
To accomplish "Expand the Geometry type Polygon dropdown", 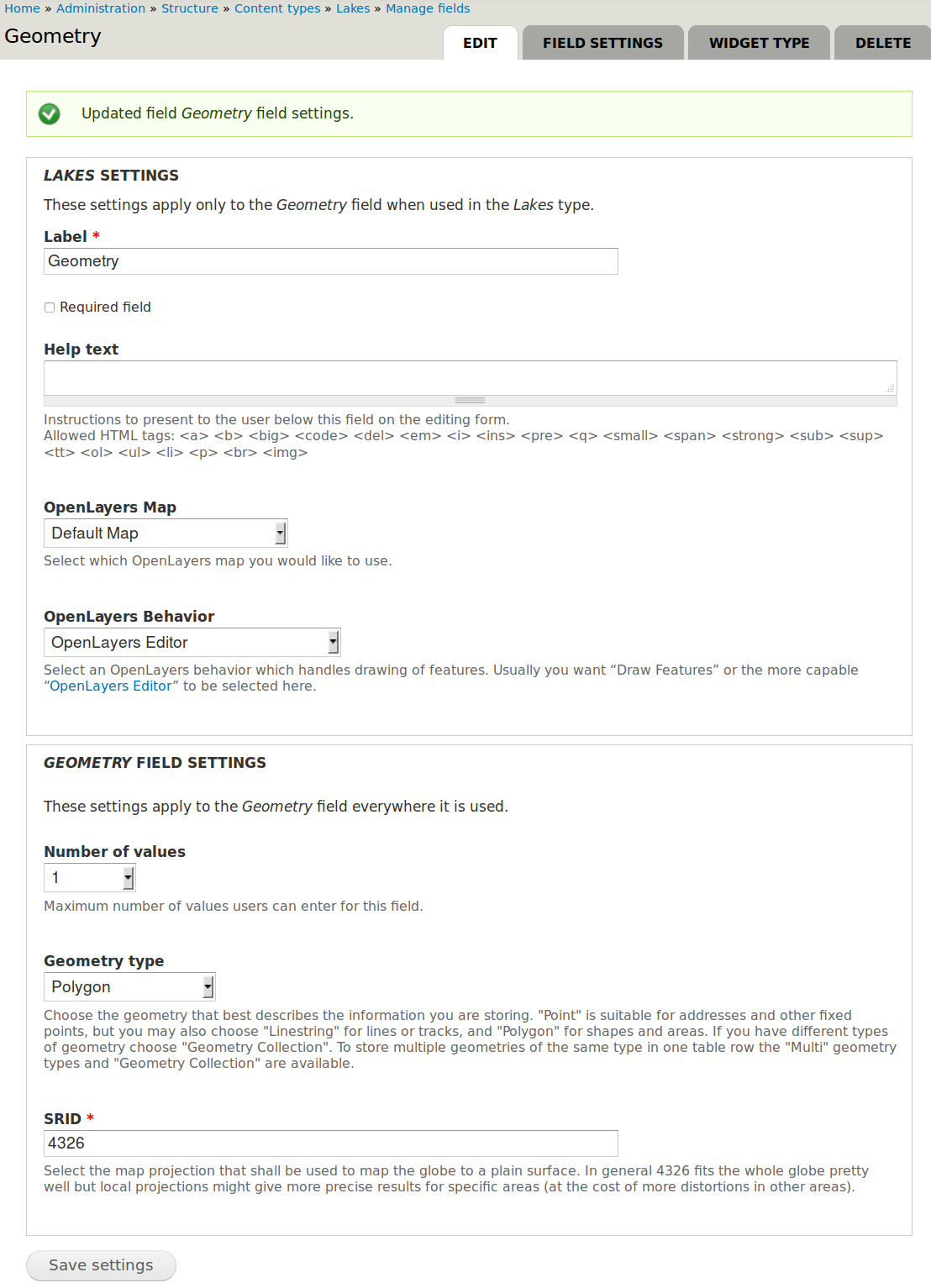I will click(129, 987).
